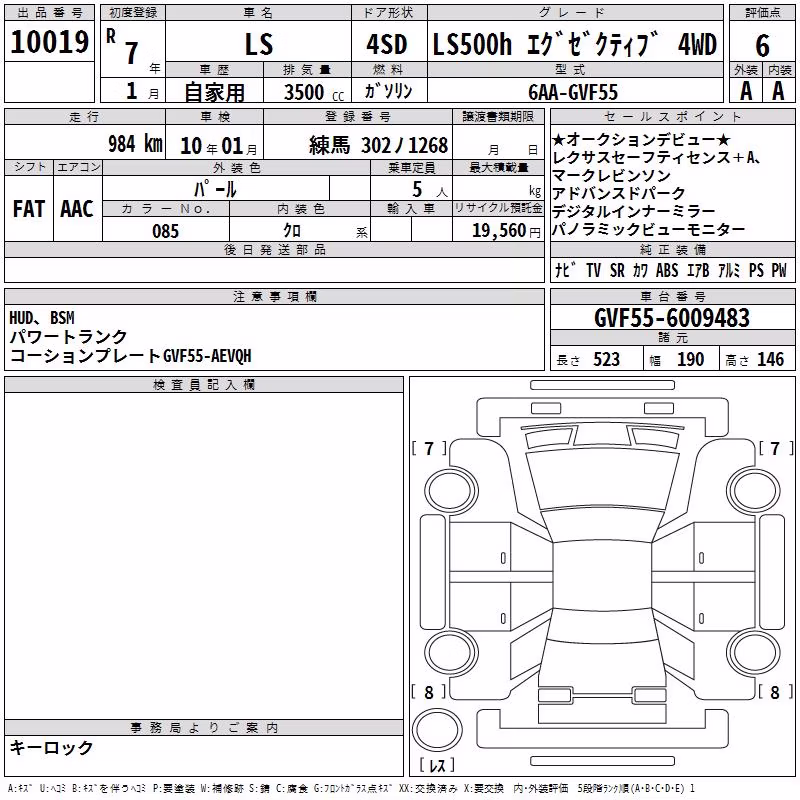
Task: Click interior color クロ
Action: 292,231
